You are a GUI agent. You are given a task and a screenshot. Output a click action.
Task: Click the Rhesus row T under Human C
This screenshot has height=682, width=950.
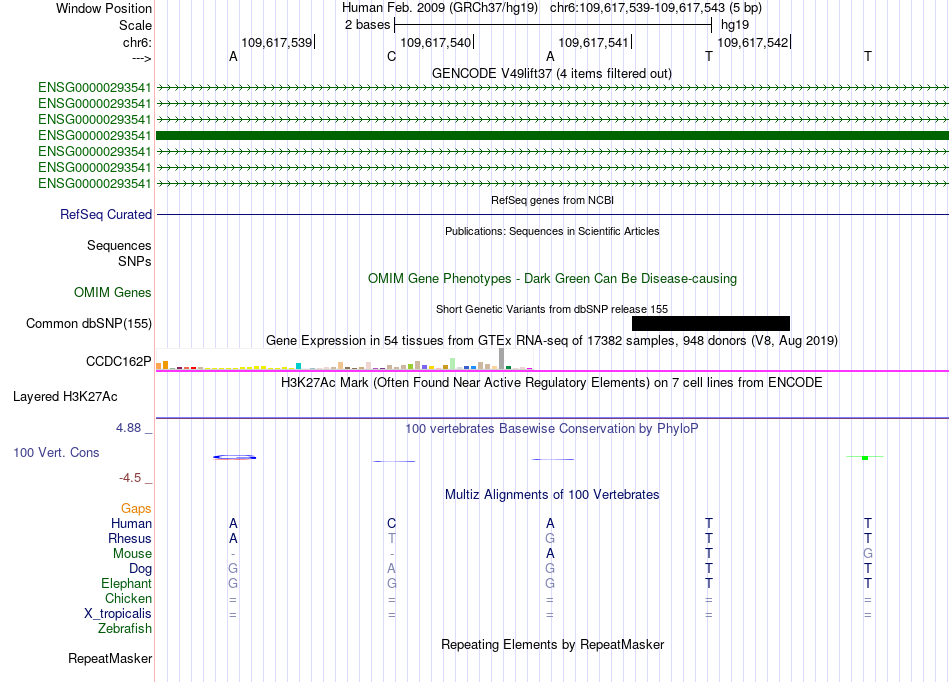coord(391,538)
